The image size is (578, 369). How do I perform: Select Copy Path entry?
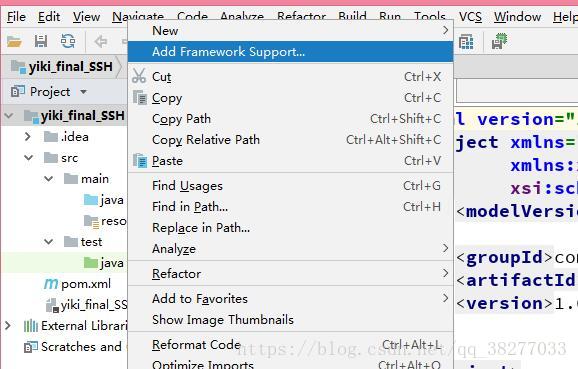[x=290, y=119]
